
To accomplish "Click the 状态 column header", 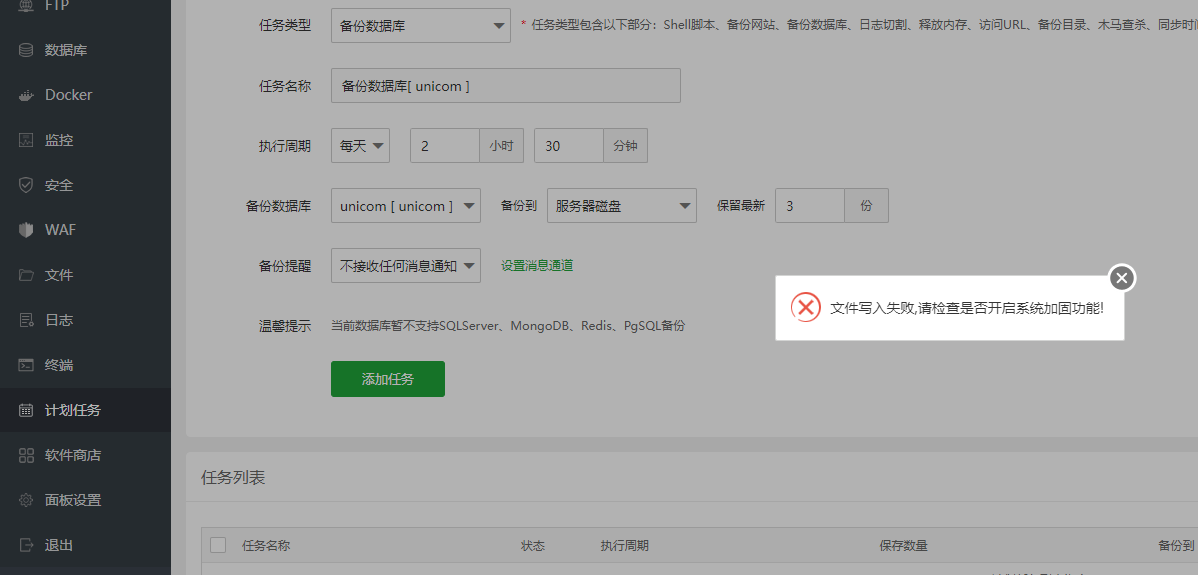I will tap(533, 545).
